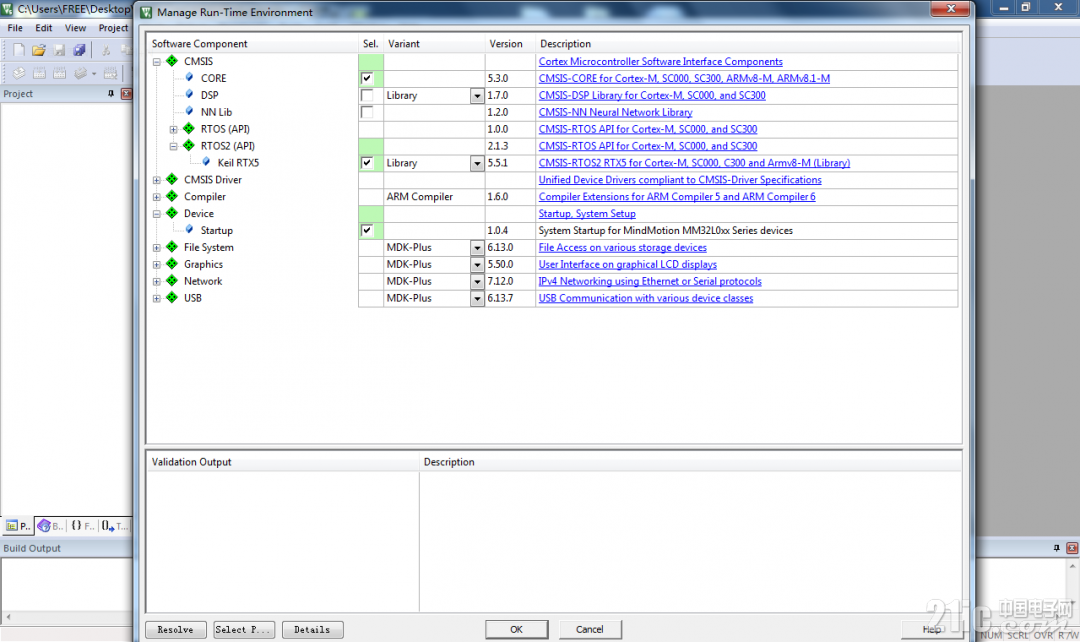Expand the CMSIS Driver tree node
The width and height of the screenshot is (1080, 642).
[x=156, y=180]
